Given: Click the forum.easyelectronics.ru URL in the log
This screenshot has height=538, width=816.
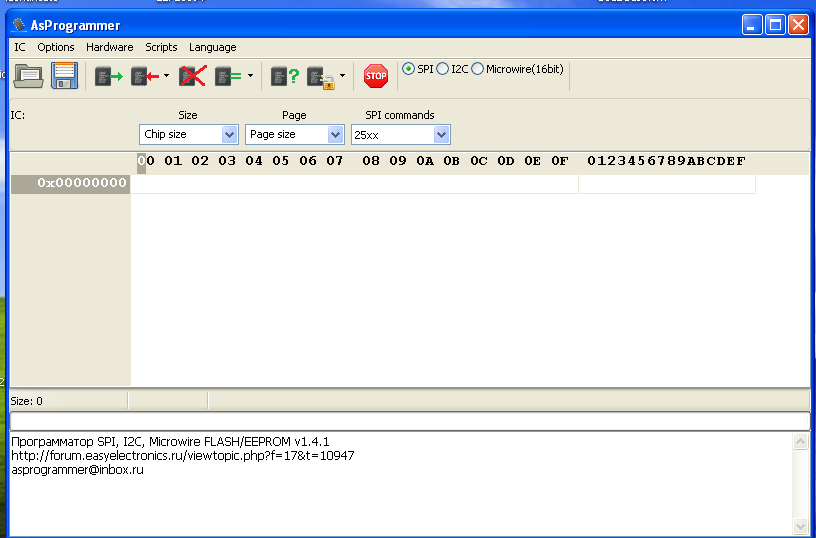Looking at the screenshot, I should coord(183,456).
